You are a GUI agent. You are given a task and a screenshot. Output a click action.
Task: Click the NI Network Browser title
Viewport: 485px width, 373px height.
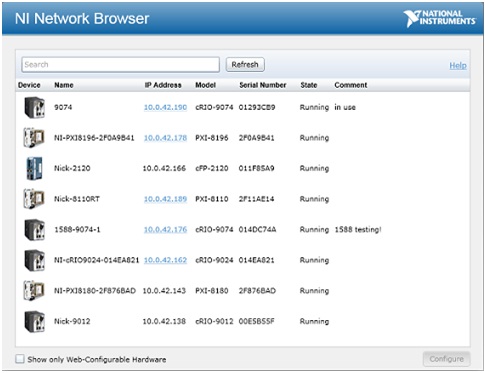click(82, 18)
